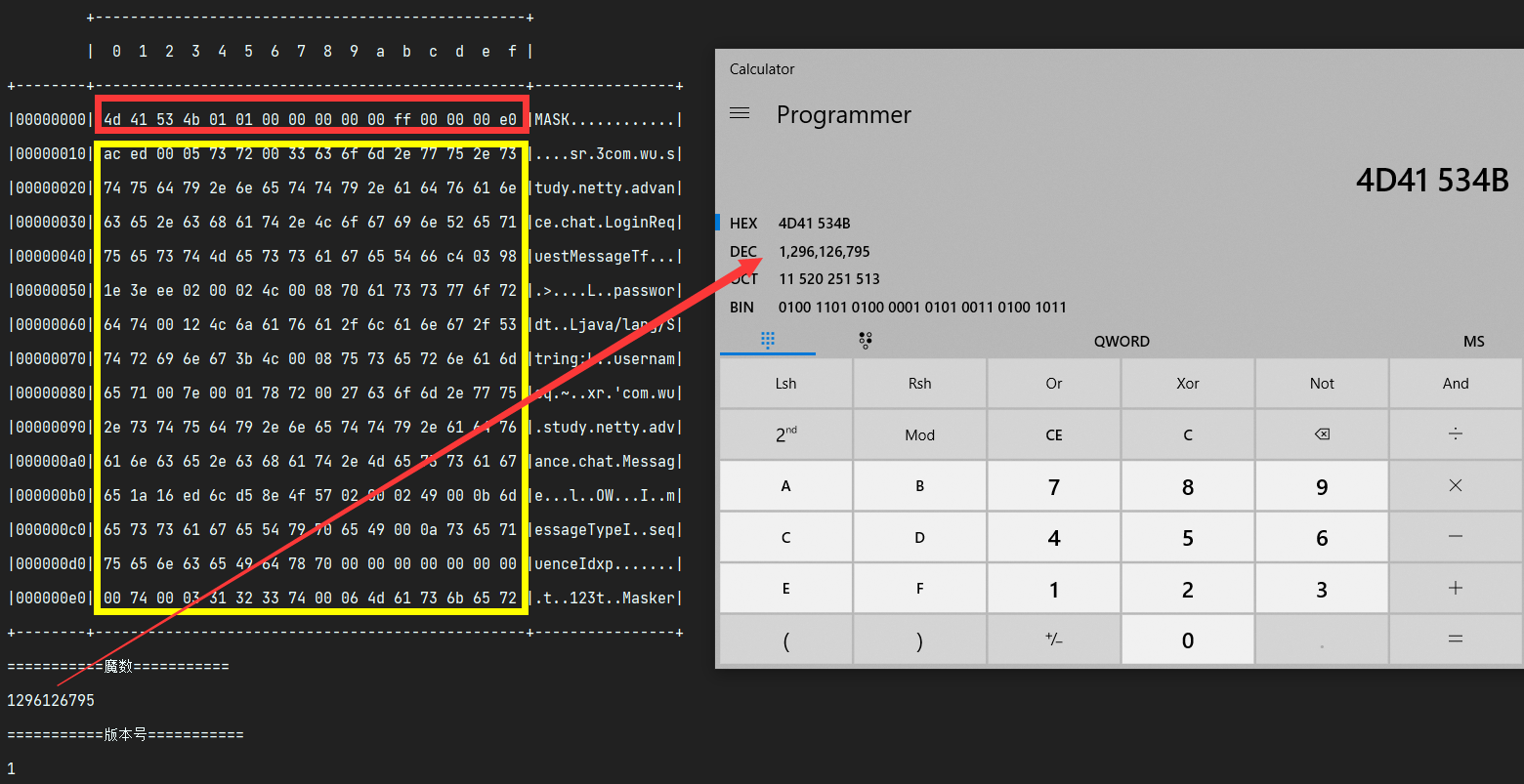
Task: Click the MS memory store button
Action: tap(1474, 341)
